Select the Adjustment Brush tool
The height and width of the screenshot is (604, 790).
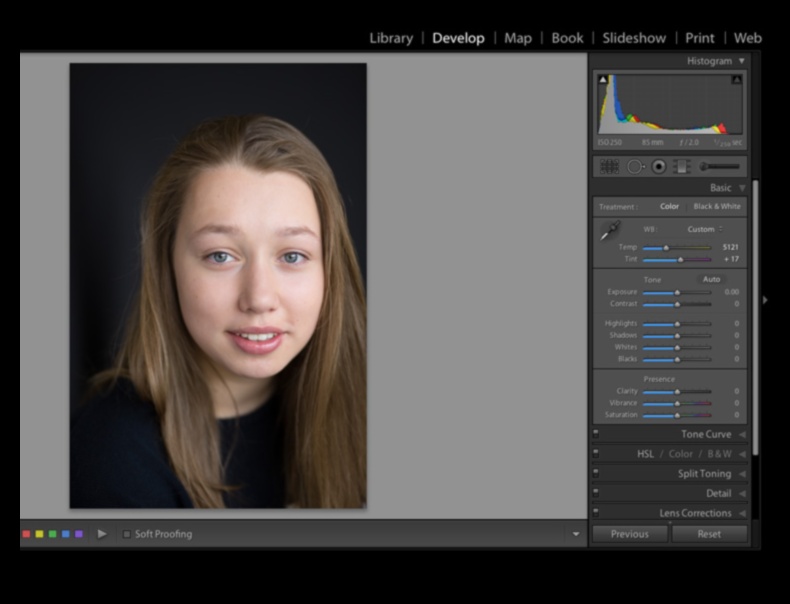[x=718, y=166]
